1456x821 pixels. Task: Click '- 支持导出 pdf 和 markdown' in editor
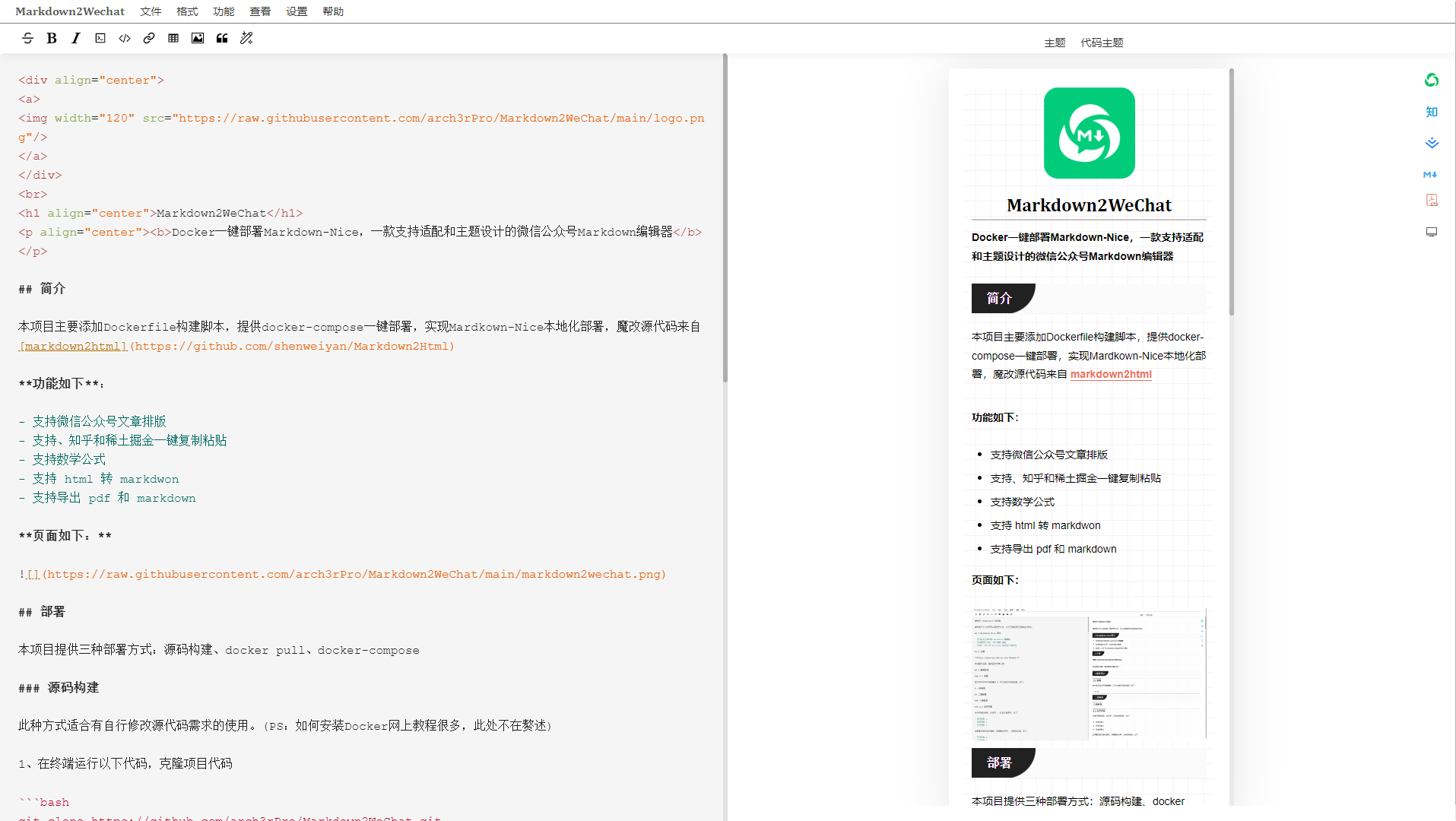(107, 498)
